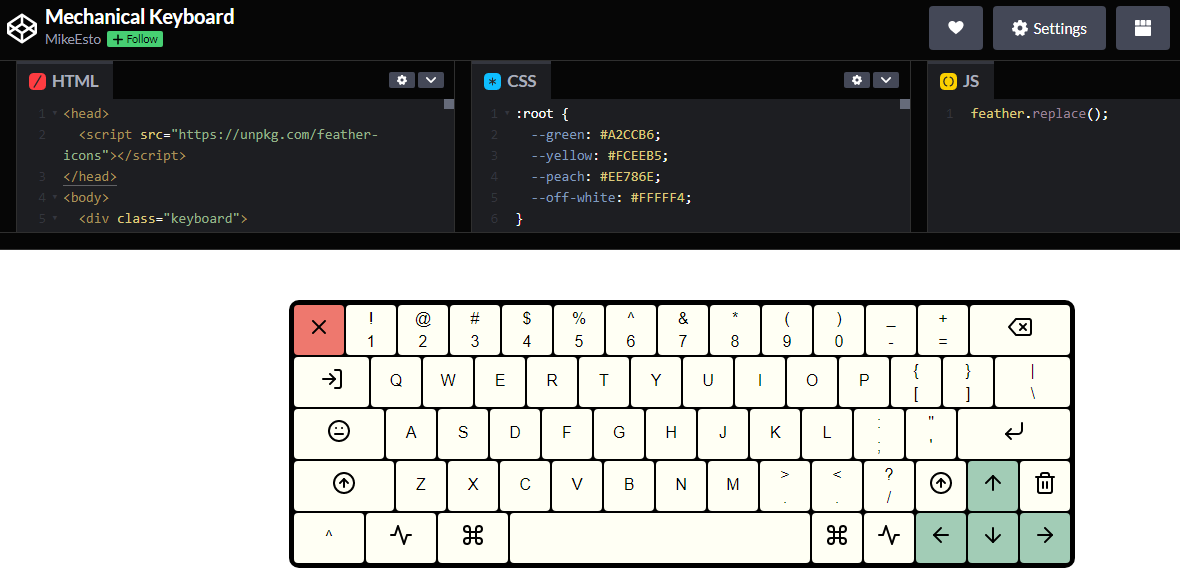Expand the CSS editor dropdown chevron

click(x=886, y=80)
